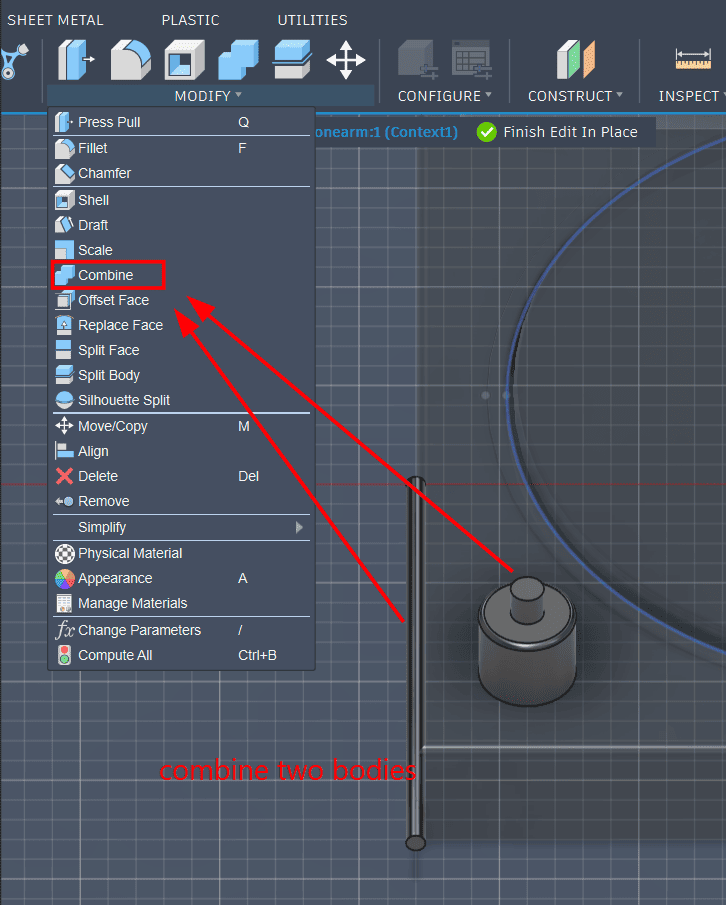Choose Offset Face from the menu
This screenshot has height=905, width=726.
(x=181, y=300)
